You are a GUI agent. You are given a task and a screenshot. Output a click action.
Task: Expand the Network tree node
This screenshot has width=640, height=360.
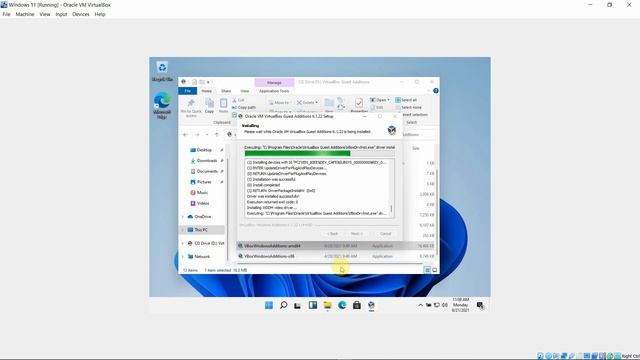[x=182, y=257]
